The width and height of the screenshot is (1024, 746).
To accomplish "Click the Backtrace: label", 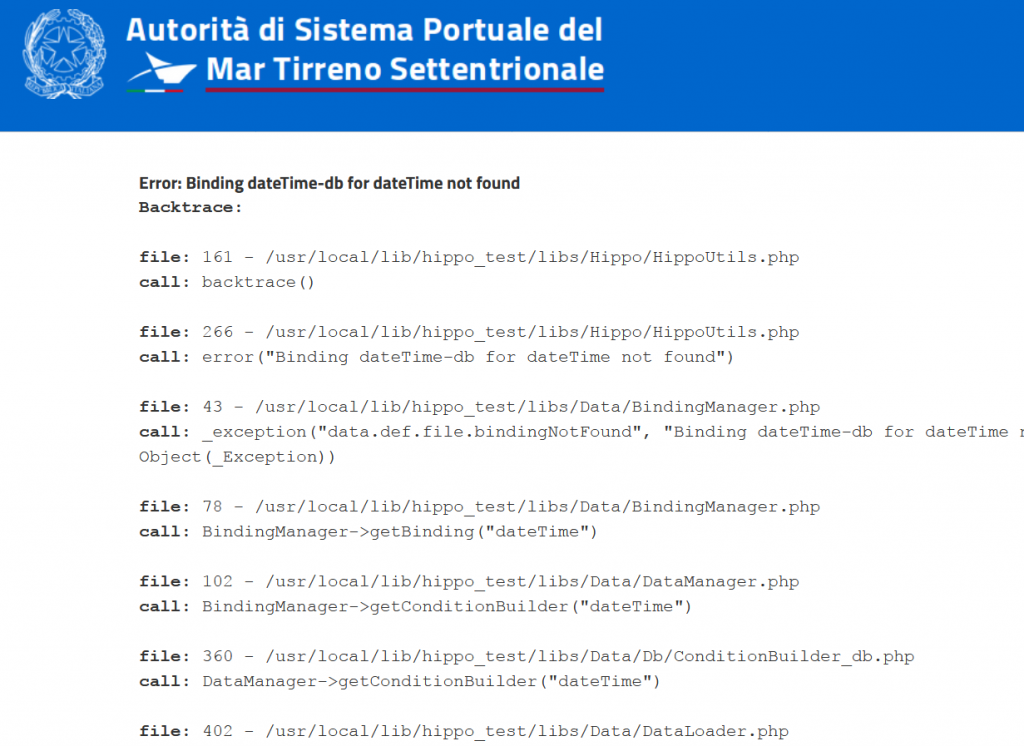I will 190,207.
